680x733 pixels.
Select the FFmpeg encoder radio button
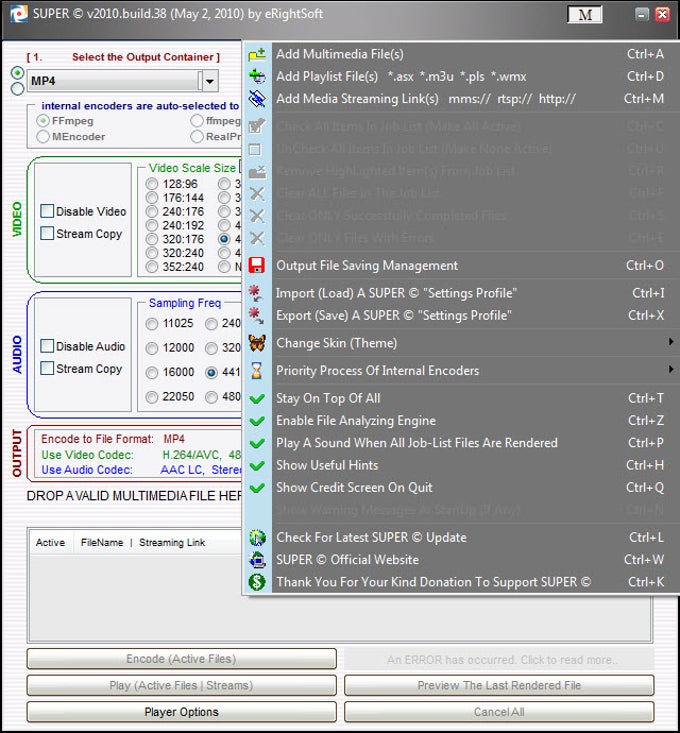click(x=43, y=121)
